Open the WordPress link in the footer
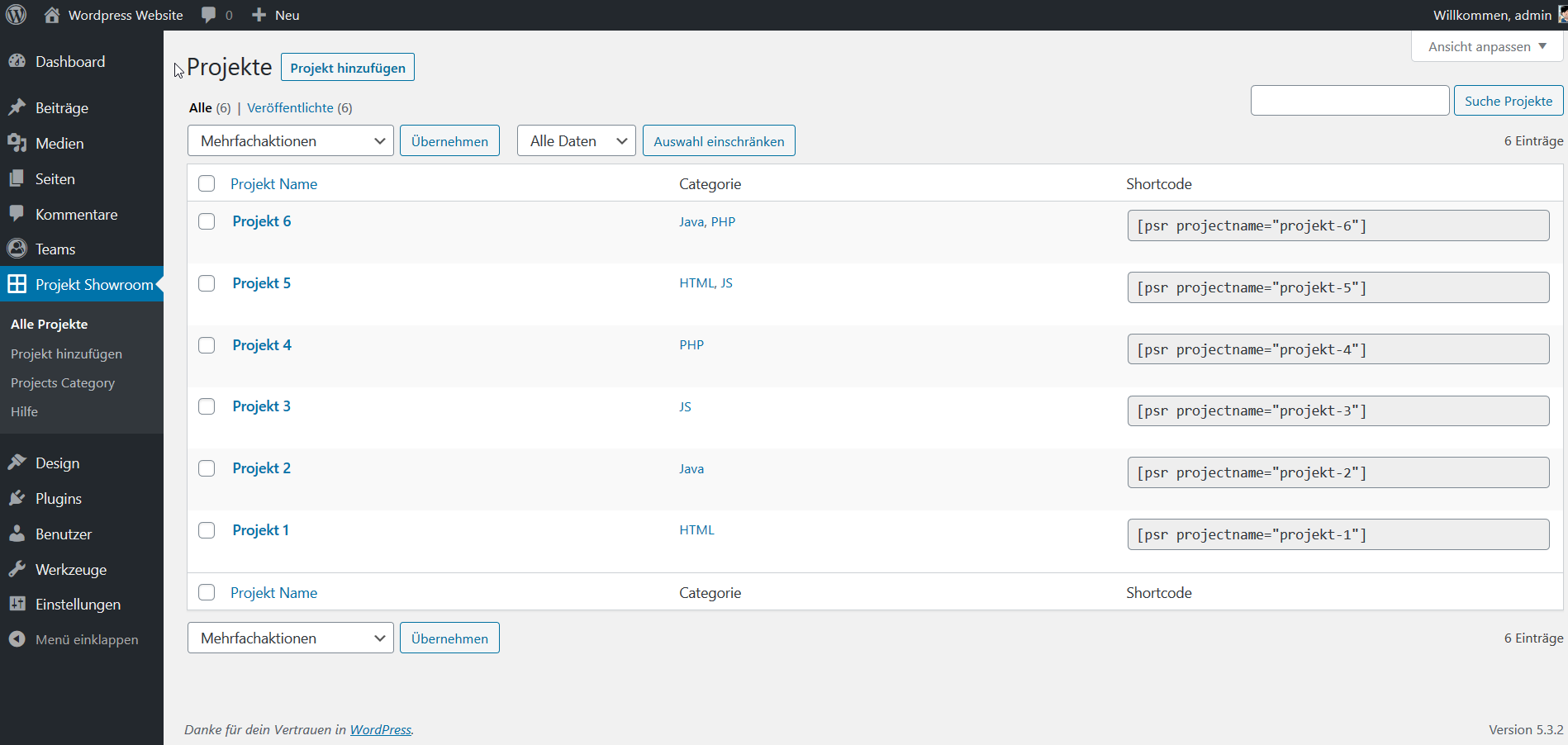Image resolution: width=1568 pixels, height=745 pixels. [x=381, y=729]
